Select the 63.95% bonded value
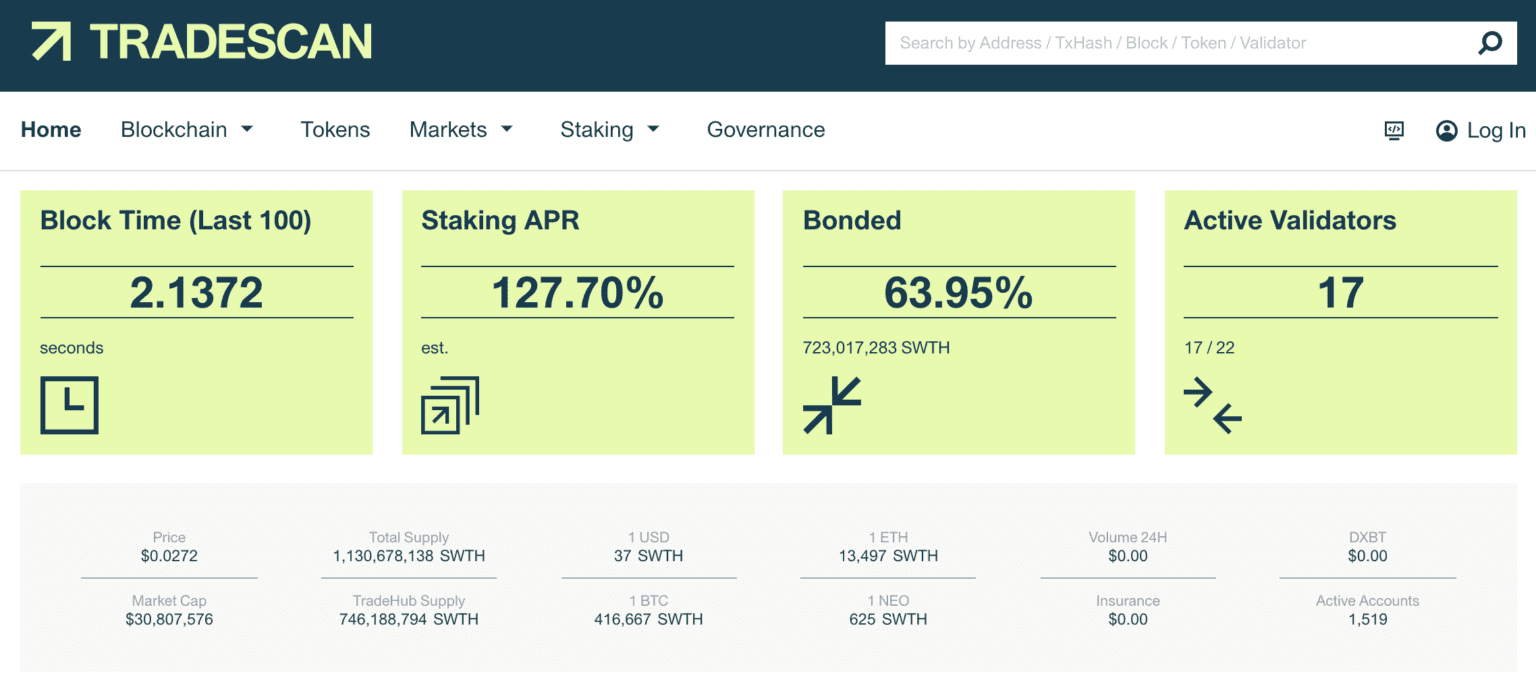This screenshot has width=1536, height=688. pyautogui.click(x=959, y=292)
